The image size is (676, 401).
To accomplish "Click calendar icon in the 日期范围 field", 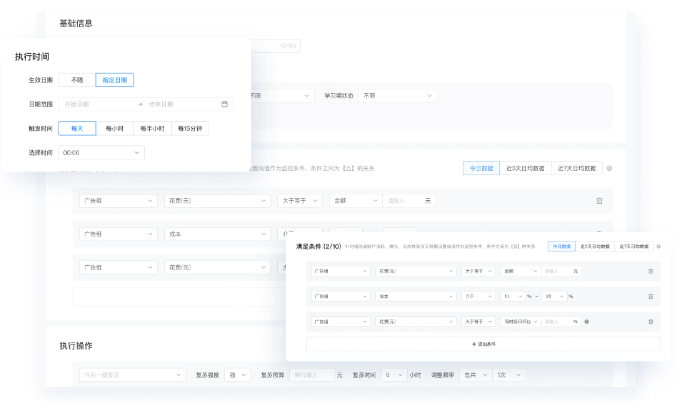I will pos(224,104).
